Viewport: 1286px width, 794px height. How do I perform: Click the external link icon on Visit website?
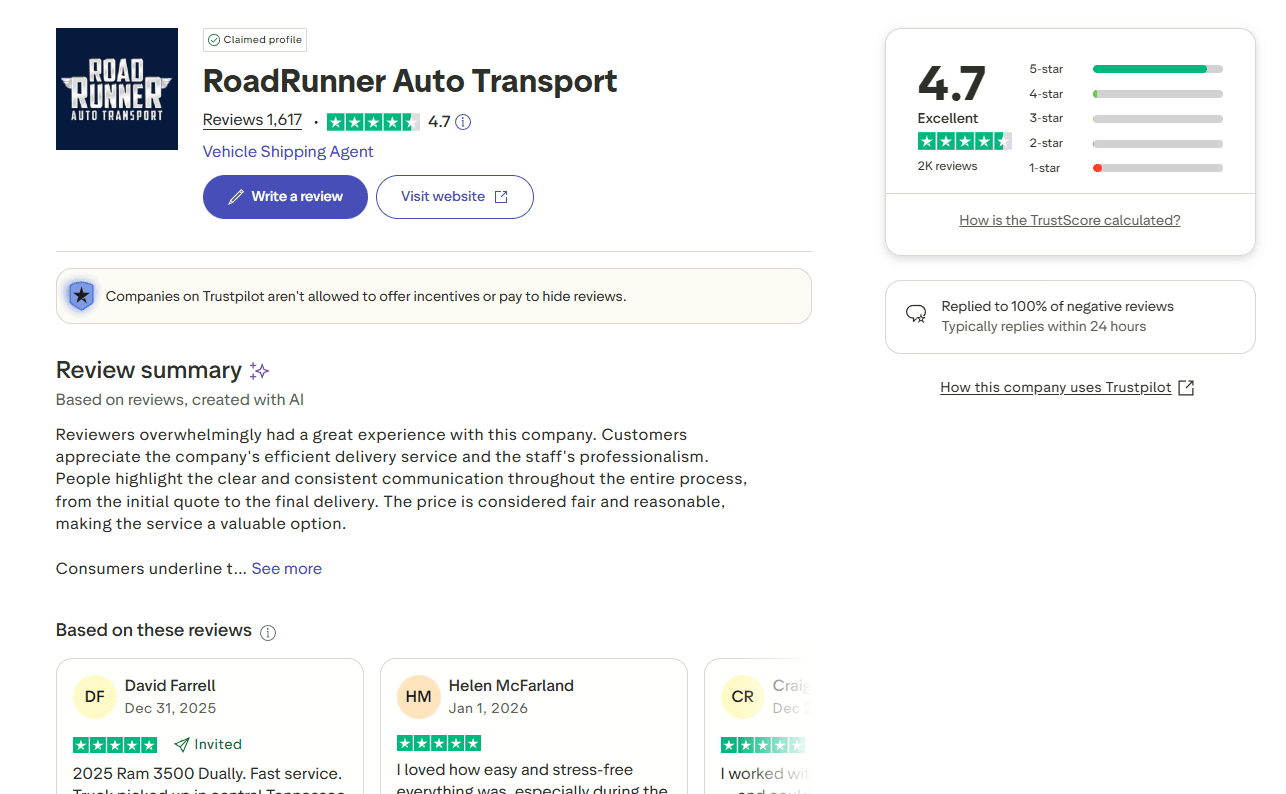click(503, 197)
